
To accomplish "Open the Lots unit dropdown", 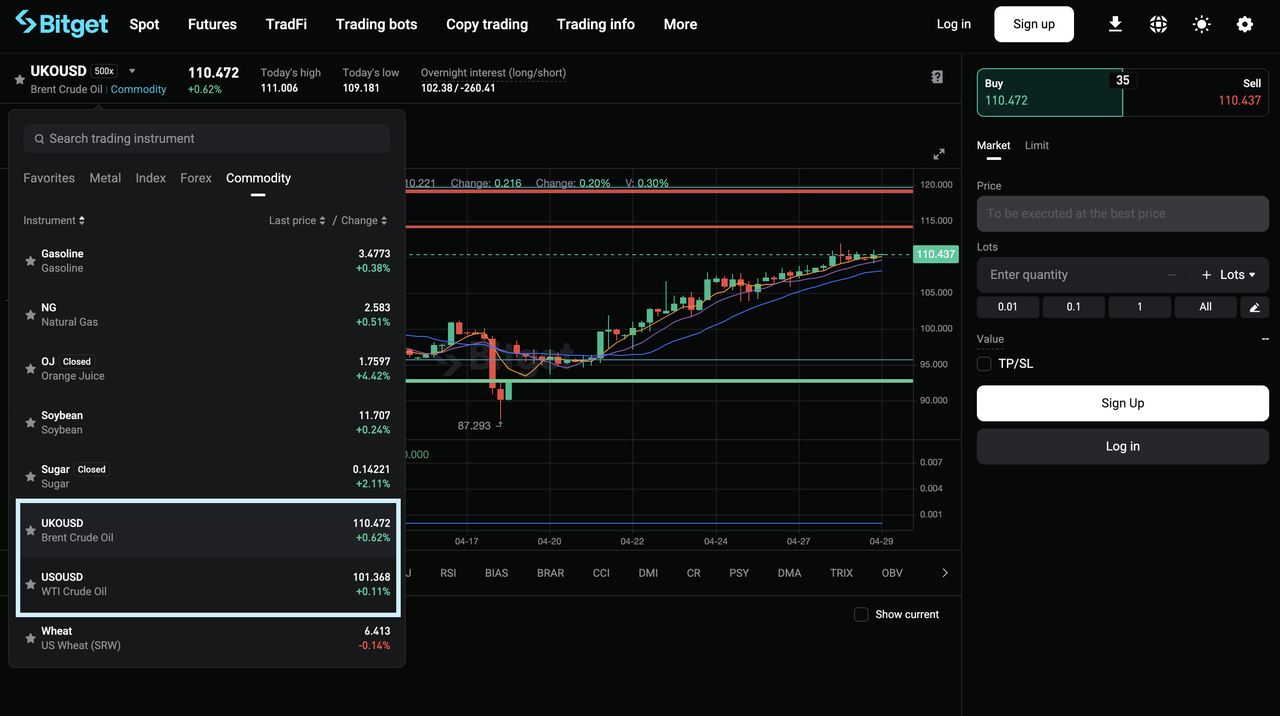I will point(1238,275).
